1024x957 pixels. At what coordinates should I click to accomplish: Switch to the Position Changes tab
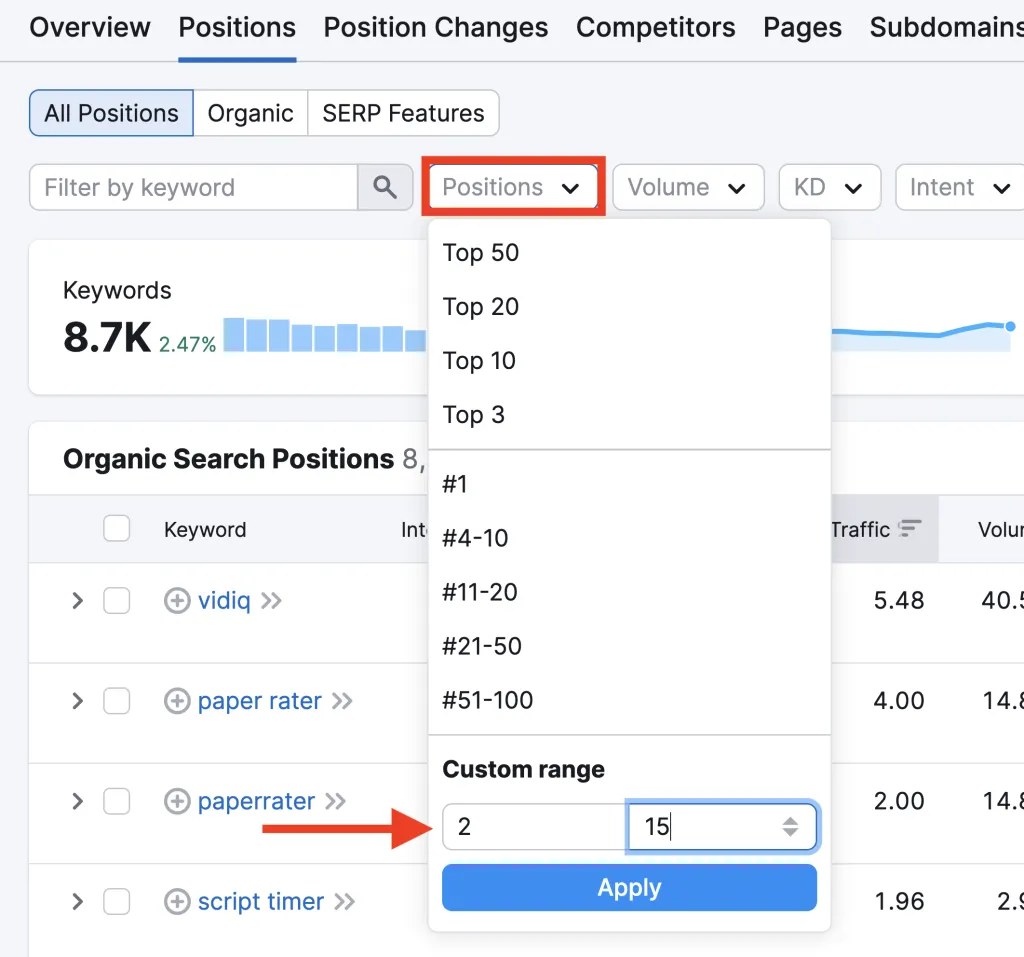[436, 27]
